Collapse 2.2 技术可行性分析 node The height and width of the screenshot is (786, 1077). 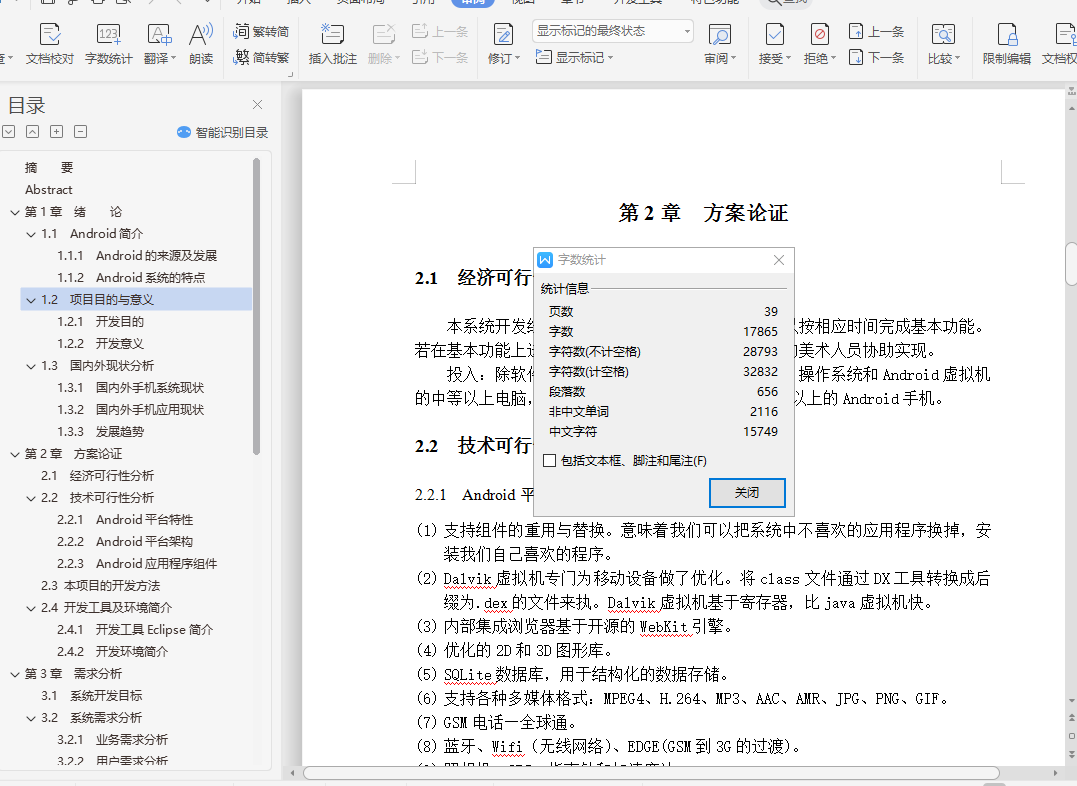[x=31, y=498]
